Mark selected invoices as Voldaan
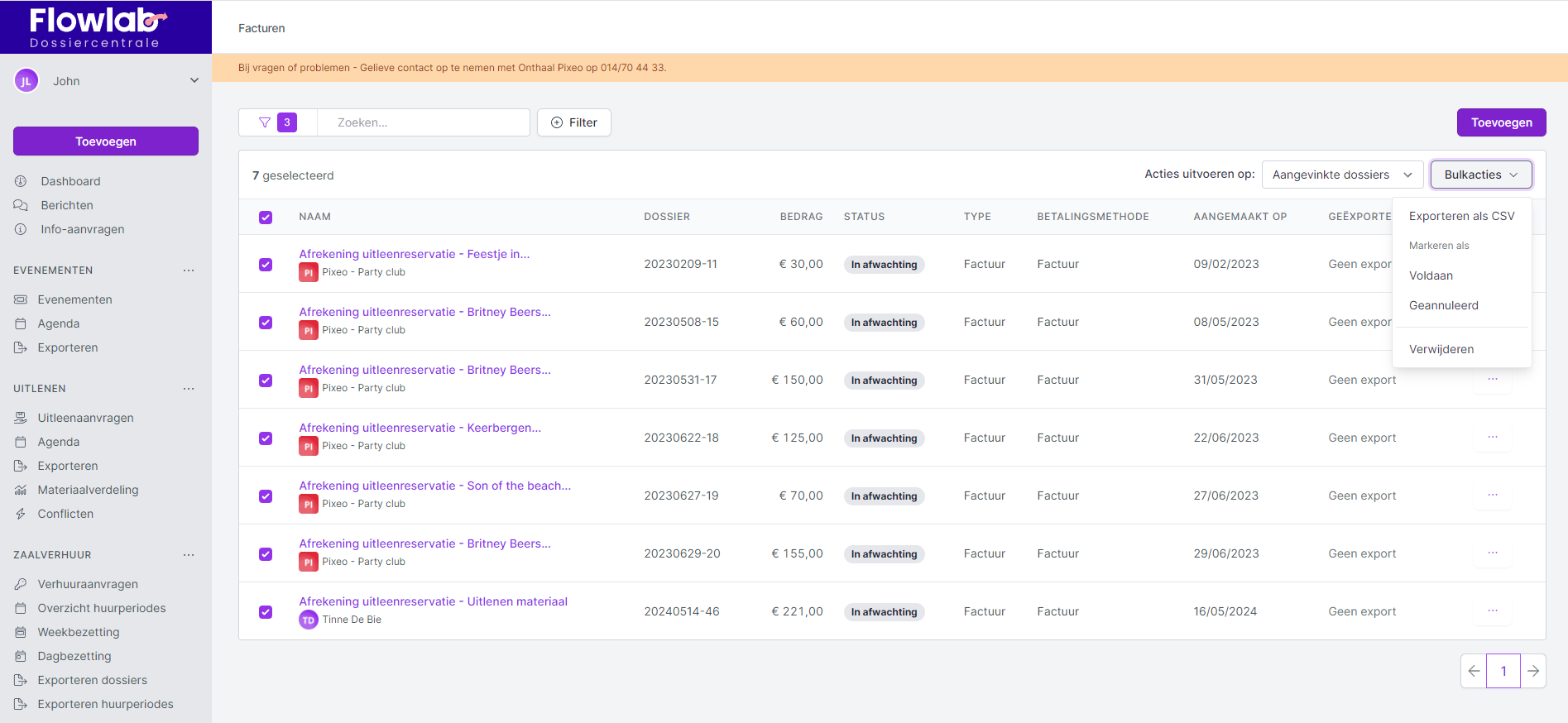The image size is (1568, 723). pos(1431,275)
